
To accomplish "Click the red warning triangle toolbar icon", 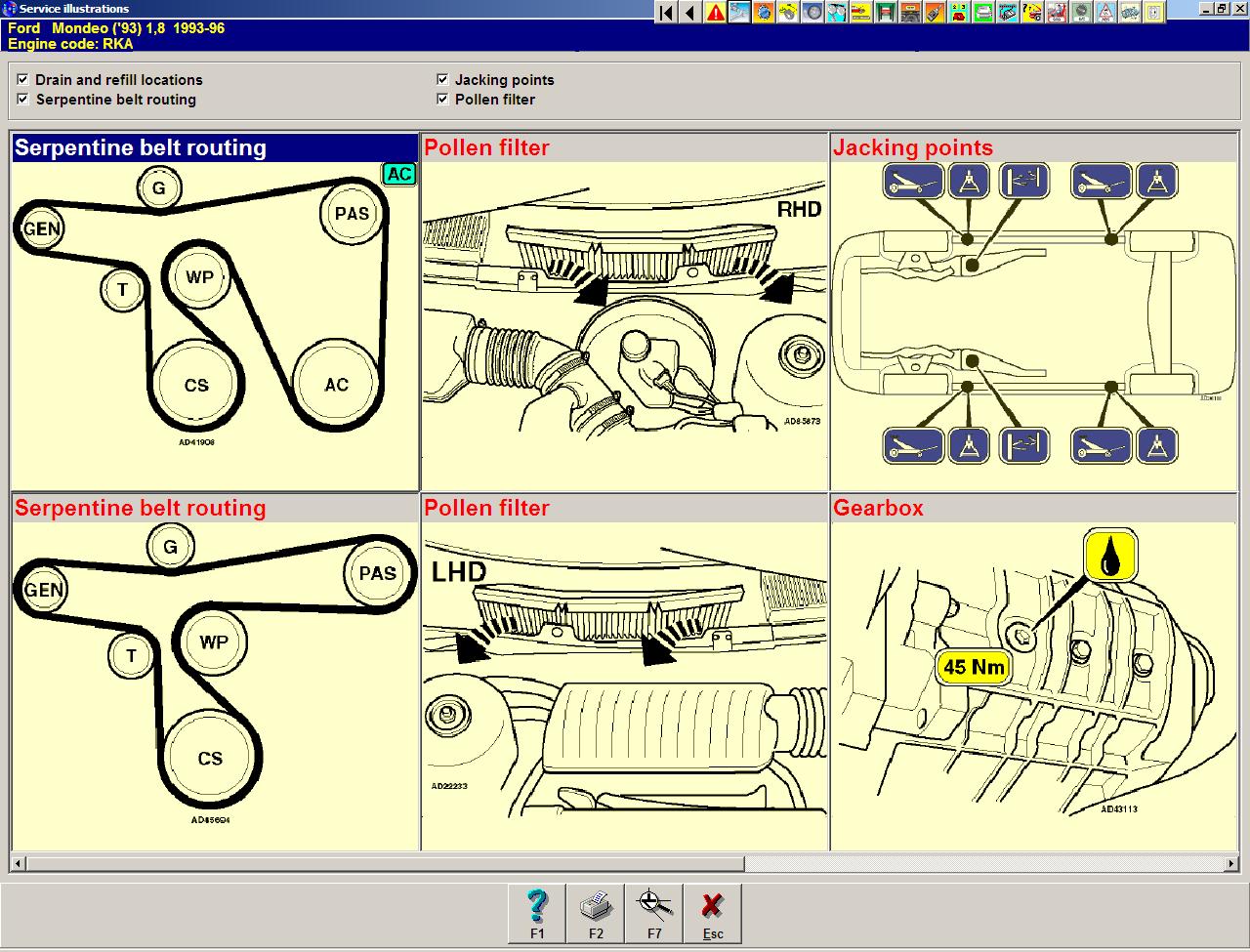I will click(x=716, y=12).
